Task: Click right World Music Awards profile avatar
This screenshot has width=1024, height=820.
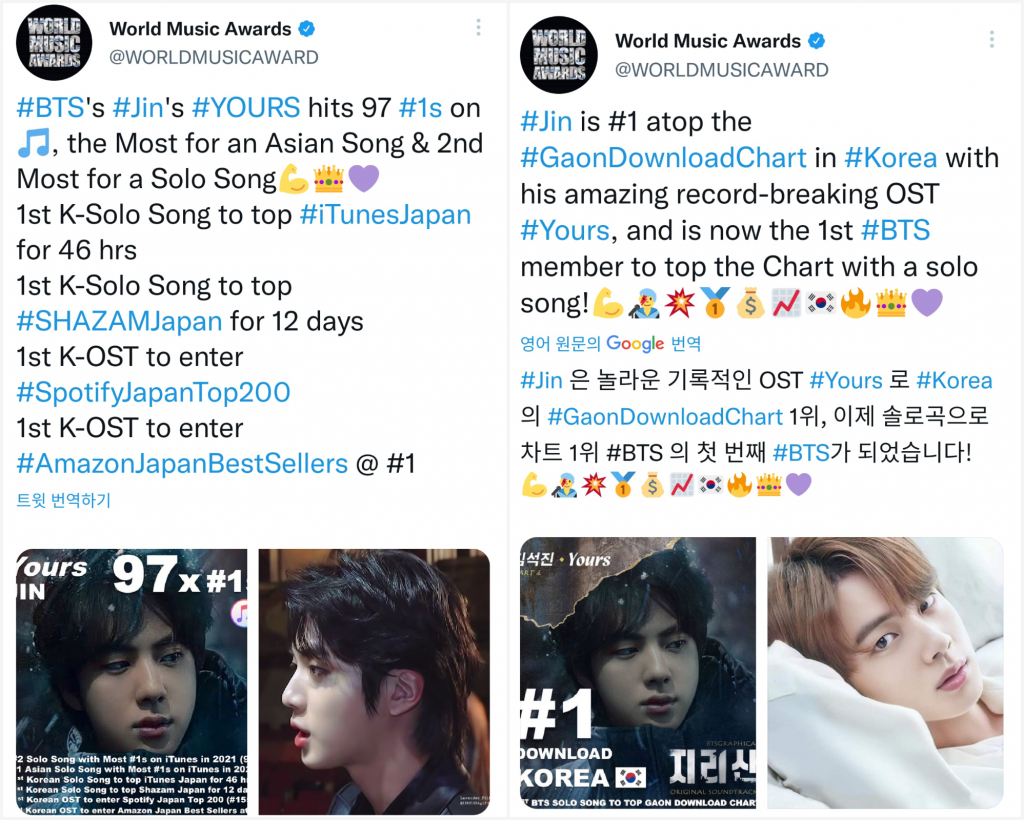Action: pyautogui.click(x=559, y=55)
